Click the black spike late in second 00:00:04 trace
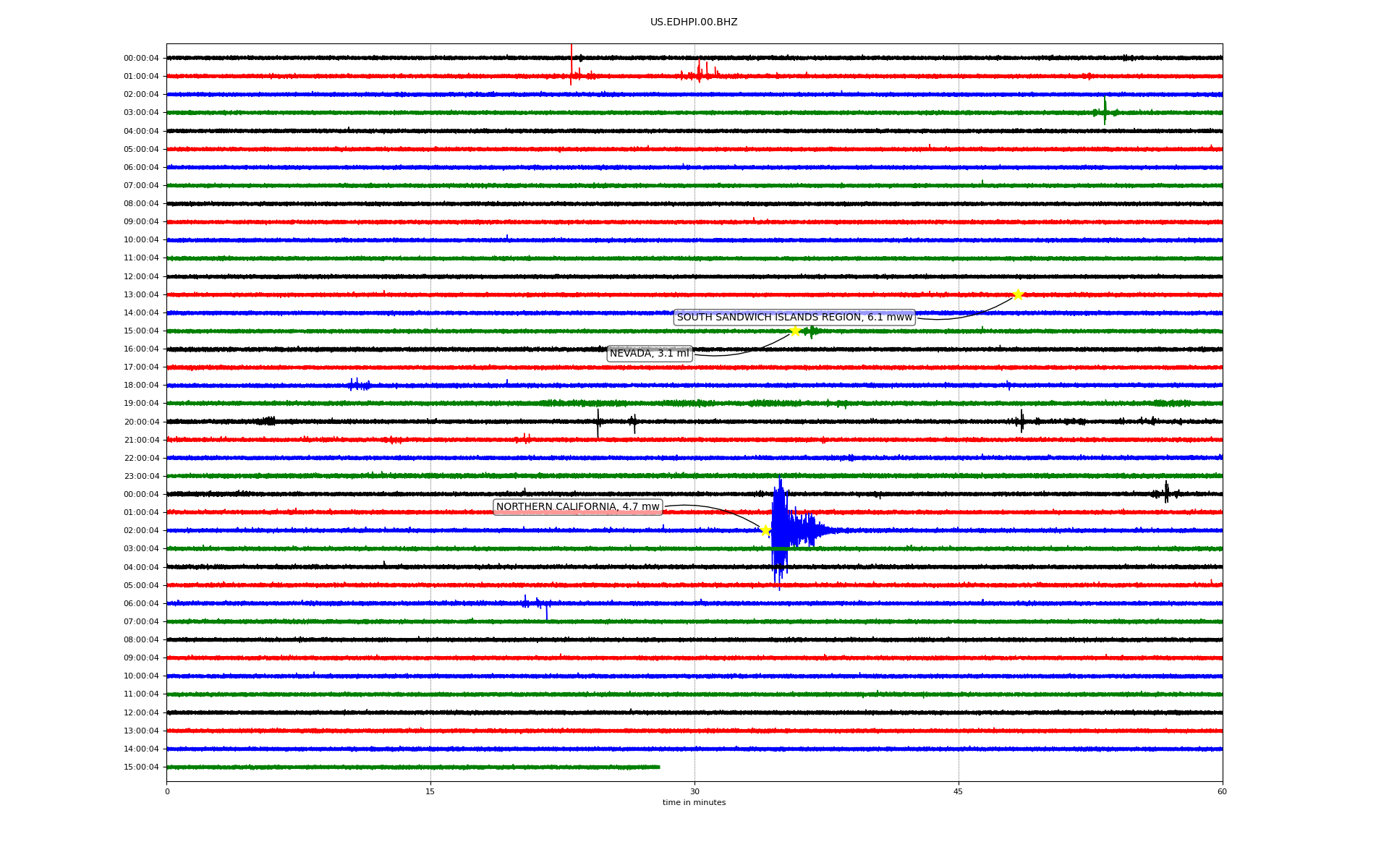Image resolution: width=1389 pixels, height=868 pixels. coord(1166,493)
